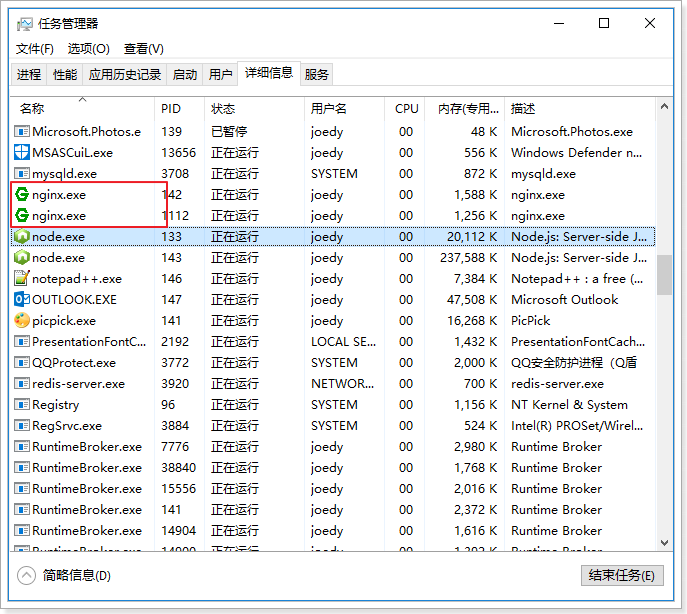
Task: Select the OUTLOOK.EXE process name
Action: (x=74, y=300)
